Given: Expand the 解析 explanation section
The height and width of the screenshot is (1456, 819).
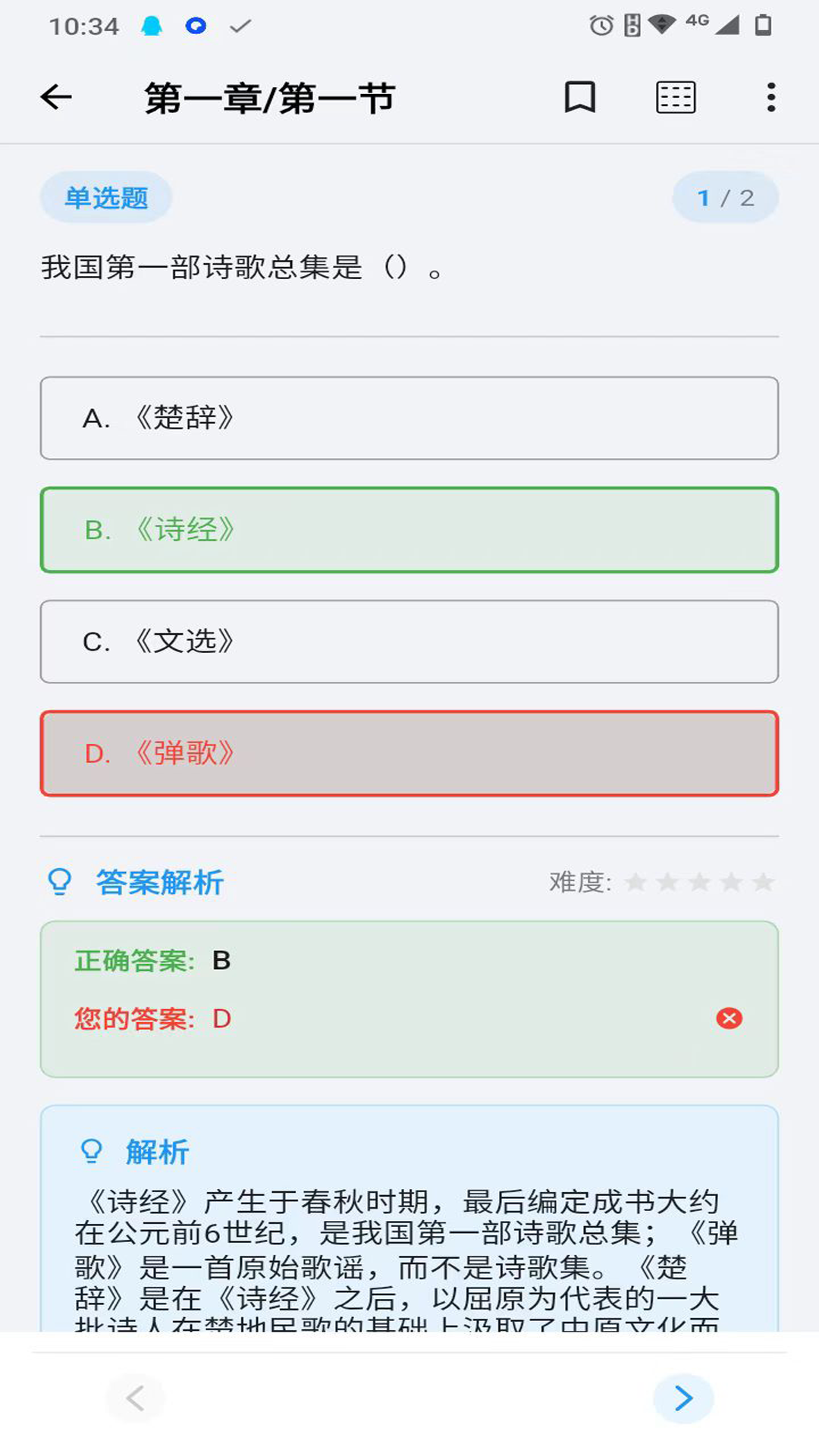Looking at the screenshot, I should (x=155, y=1152).
